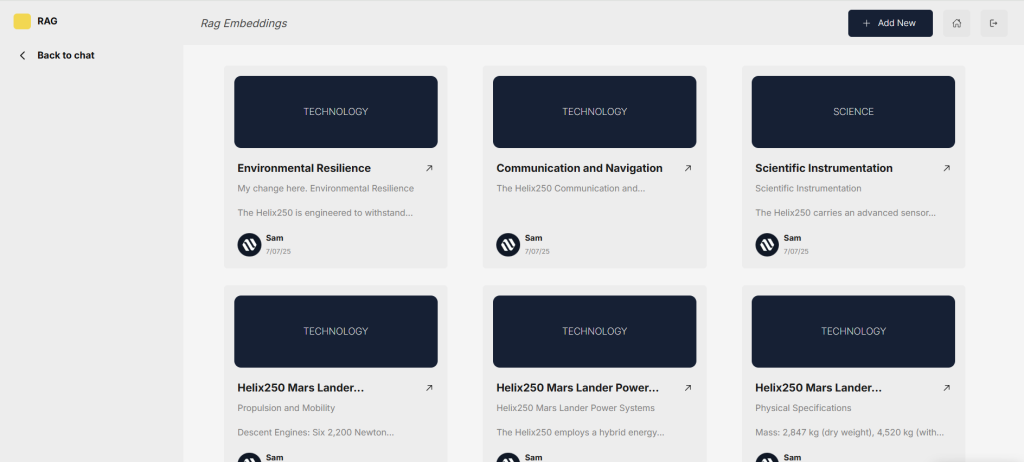Click the TECHNOLOGY banner above Propulsion and Mobility
The width and height of the screenshot is (1024, 462).
336,331
